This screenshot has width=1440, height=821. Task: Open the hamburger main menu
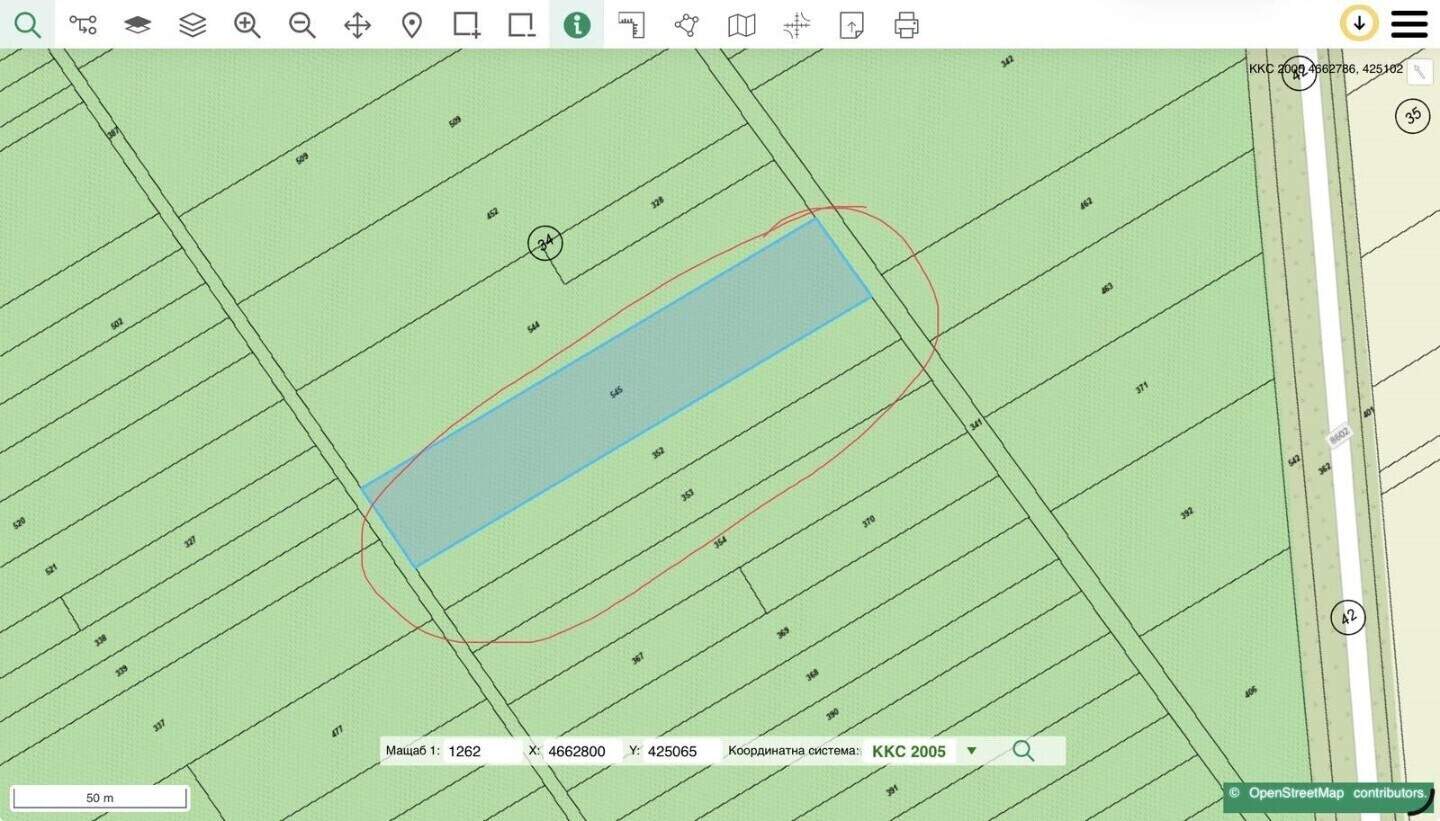[1409, 24]
